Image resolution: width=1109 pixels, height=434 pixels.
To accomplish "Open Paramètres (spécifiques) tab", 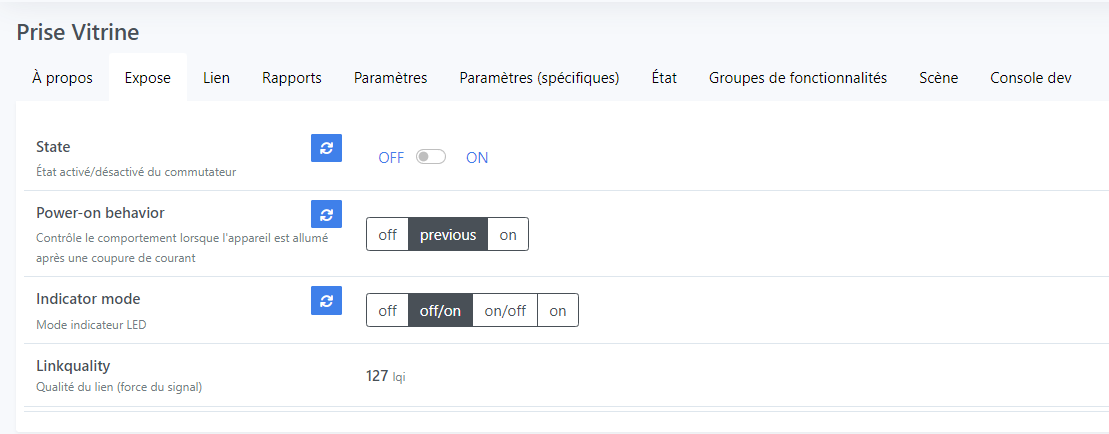I will coord(540,78).
